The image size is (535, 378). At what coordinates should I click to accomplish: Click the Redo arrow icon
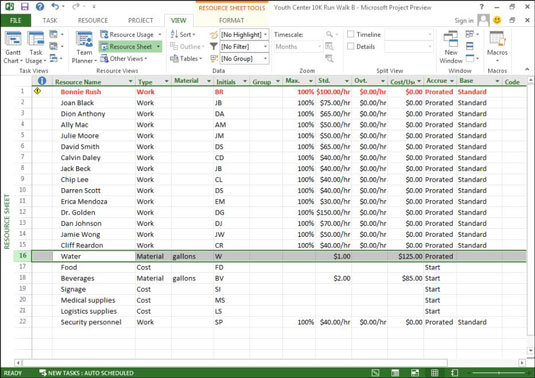[x=76, y=6]
